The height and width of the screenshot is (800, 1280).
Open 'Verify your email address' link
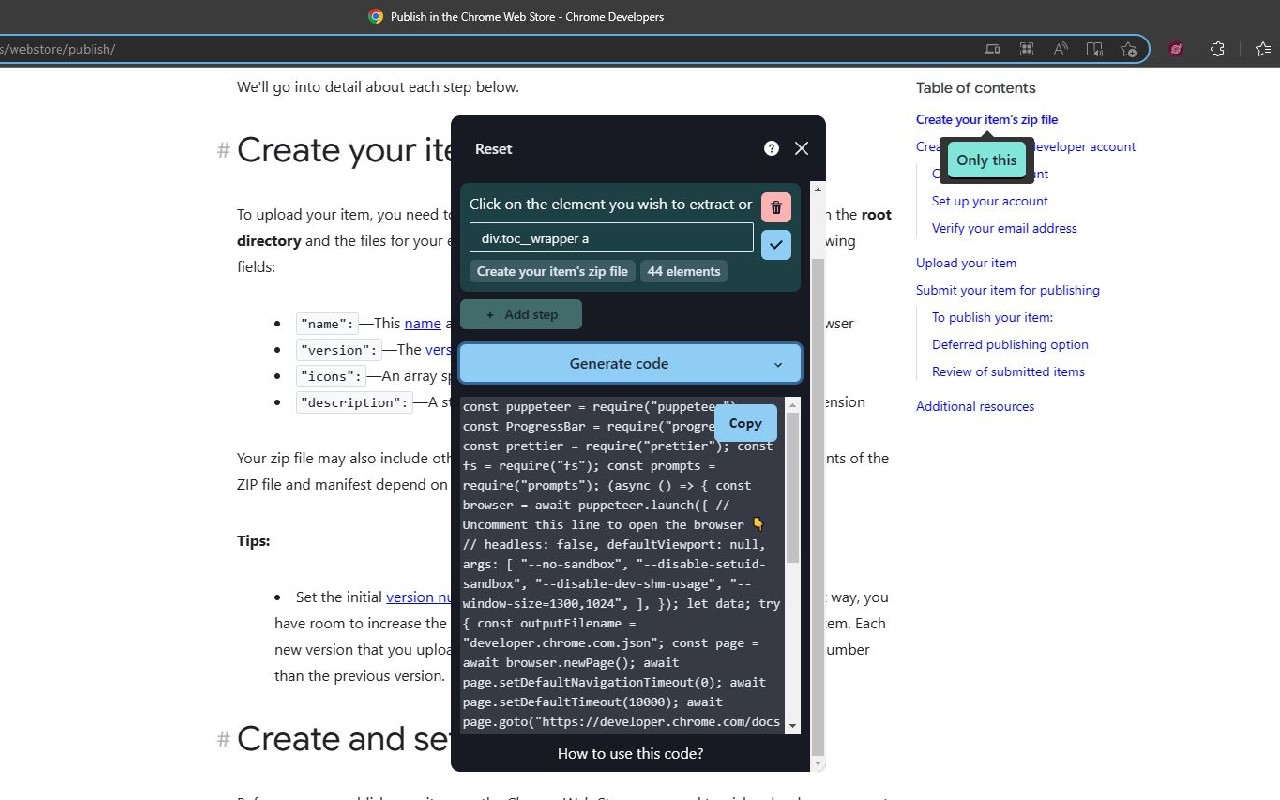point(1004,228)
